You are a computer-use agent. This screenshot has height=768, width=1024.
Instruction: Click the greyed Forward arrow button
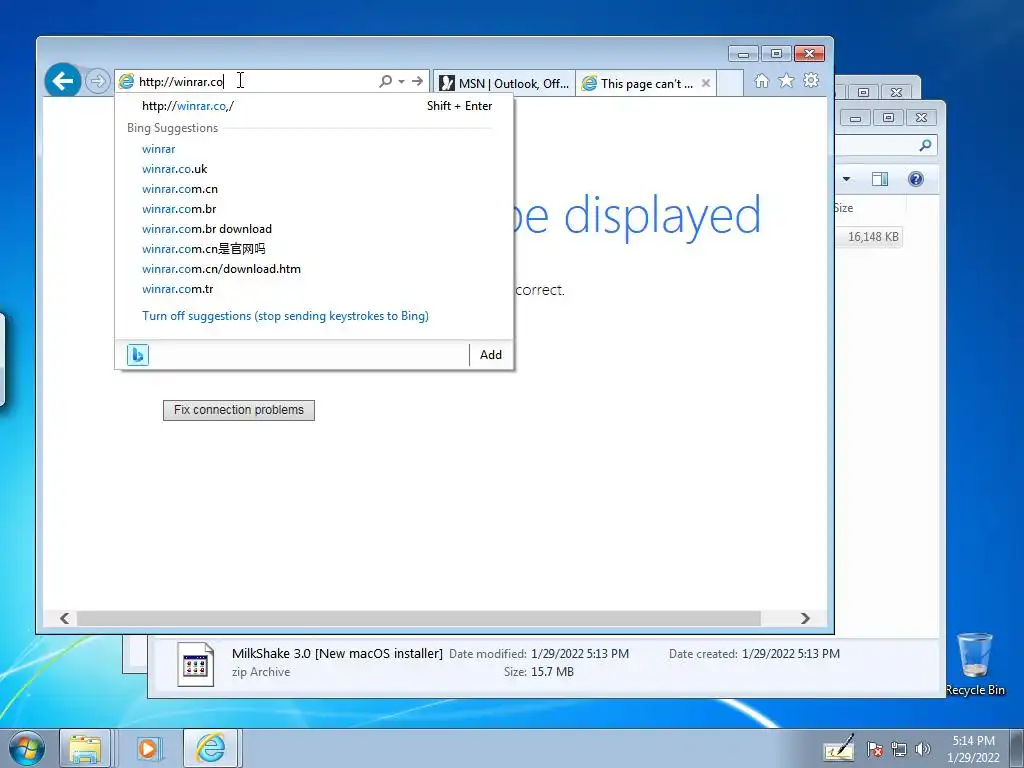97,82
